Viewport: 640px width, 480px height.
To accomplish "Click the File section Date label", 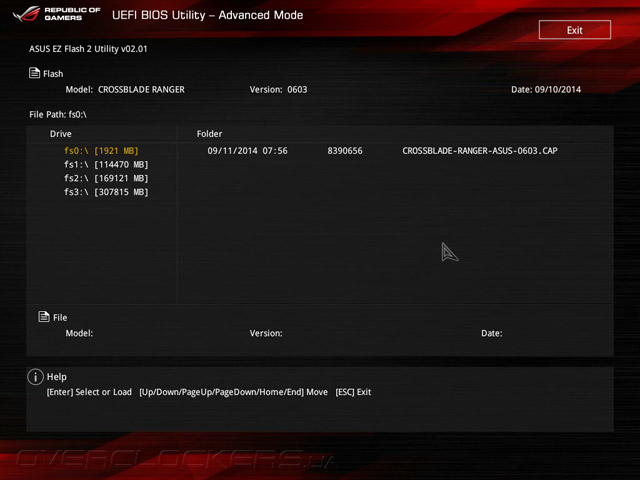I will [x=491, y=333].
